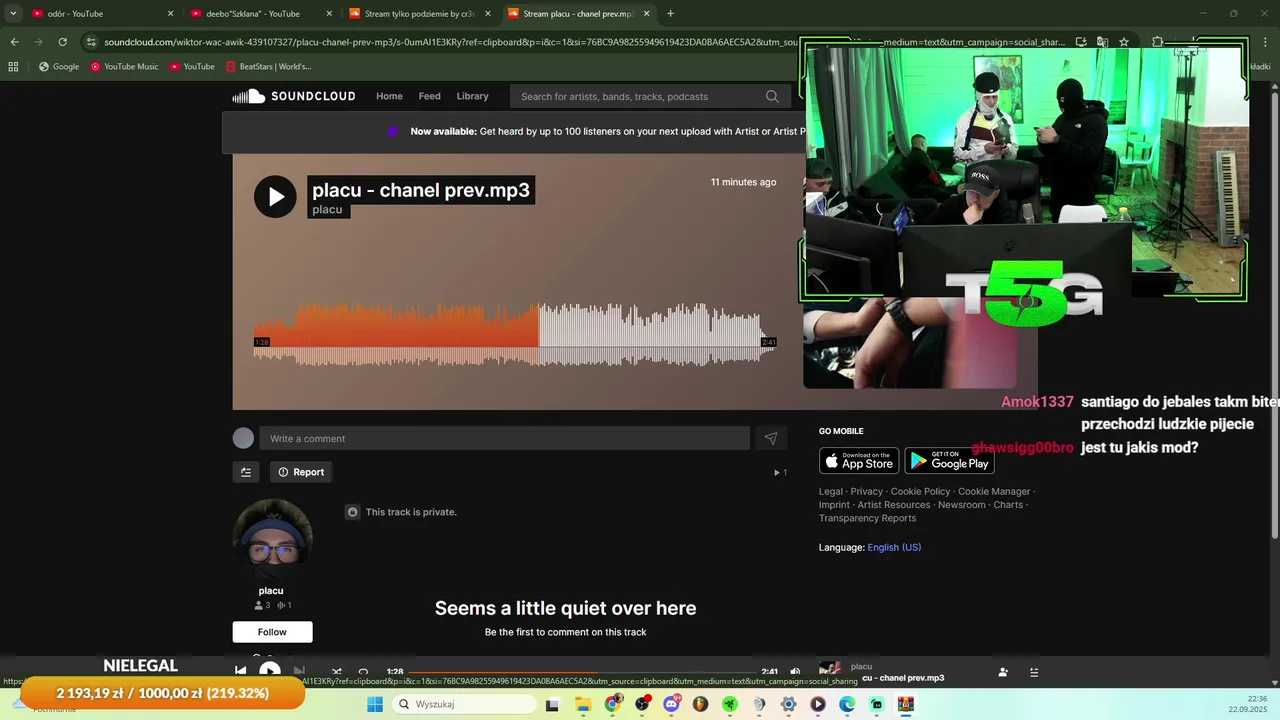Image resolution: width=1280 pixels, height=720 pixels.
Task: Open the Google bookmark
Action: click(x=59, y=66)
